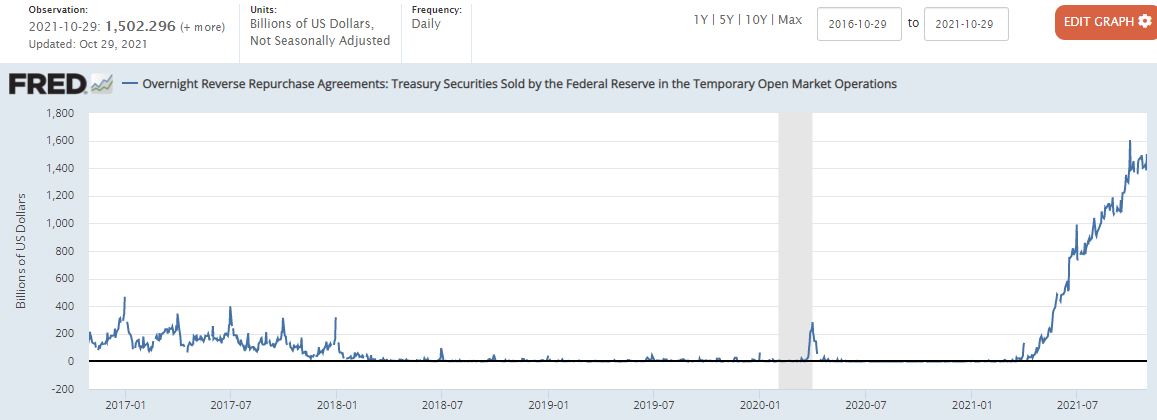Click the 2017-01 x-axis label

pyautogui.click(x=124, y=406)
